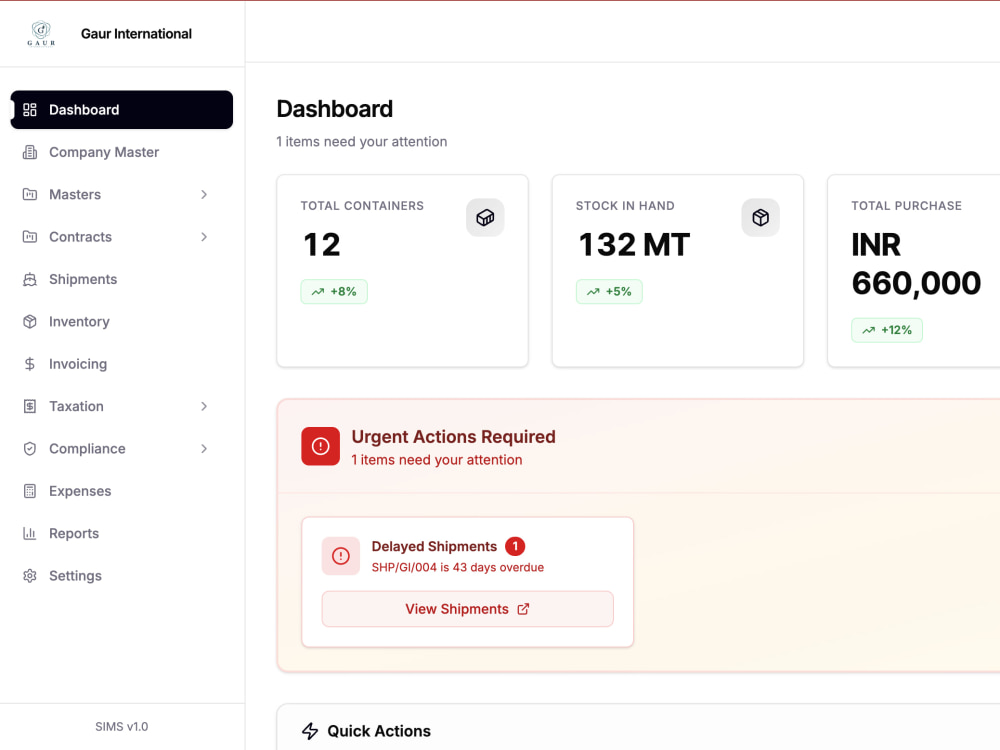1000x750 pixels.
Task: Click the Total Containers value 12
Action: [x=322, y=245]
